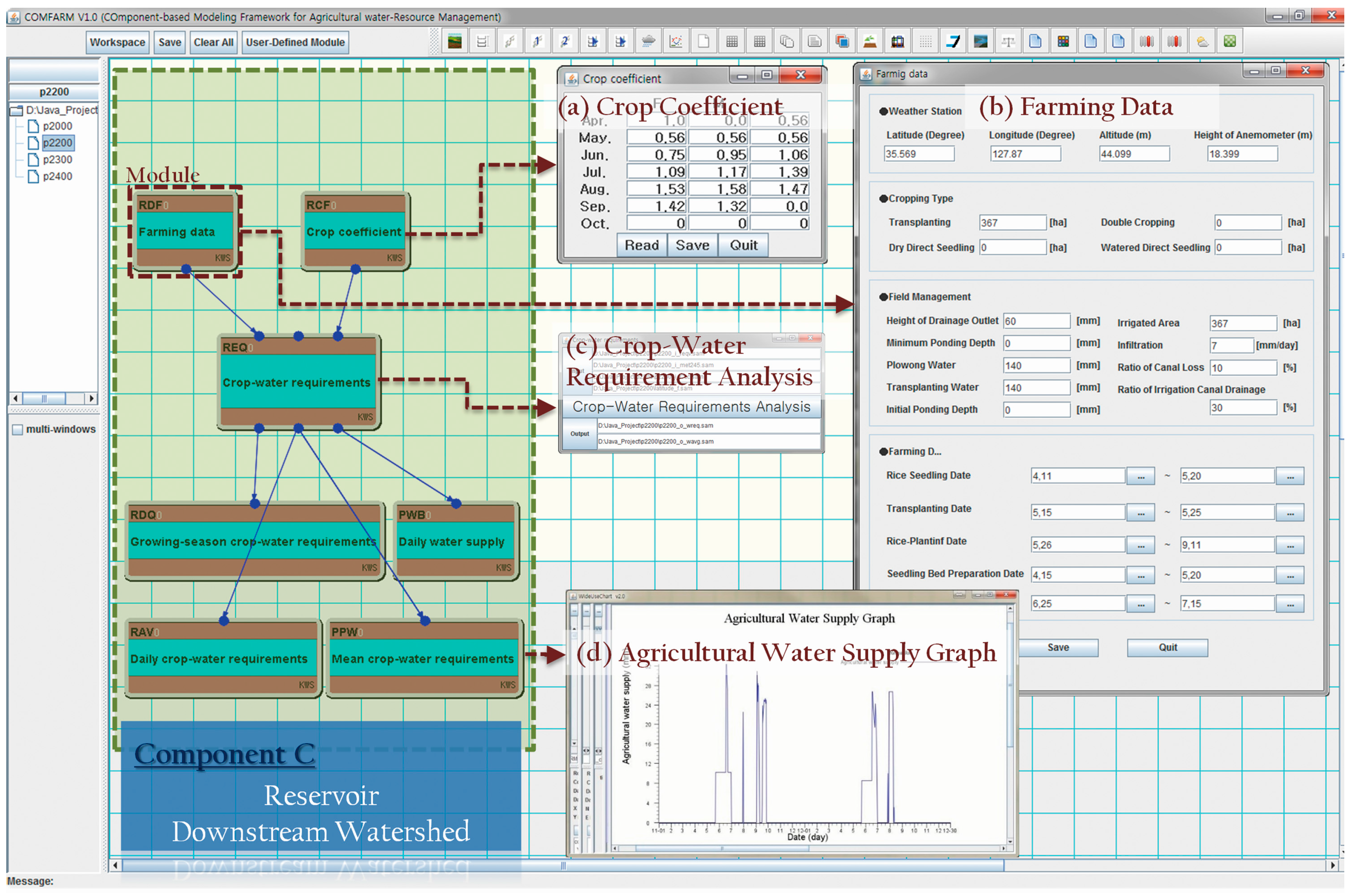The height and width of the screenshot is (896, 1354).
Task: Open the line chart toolbar icon
Action: click(675, 42)
